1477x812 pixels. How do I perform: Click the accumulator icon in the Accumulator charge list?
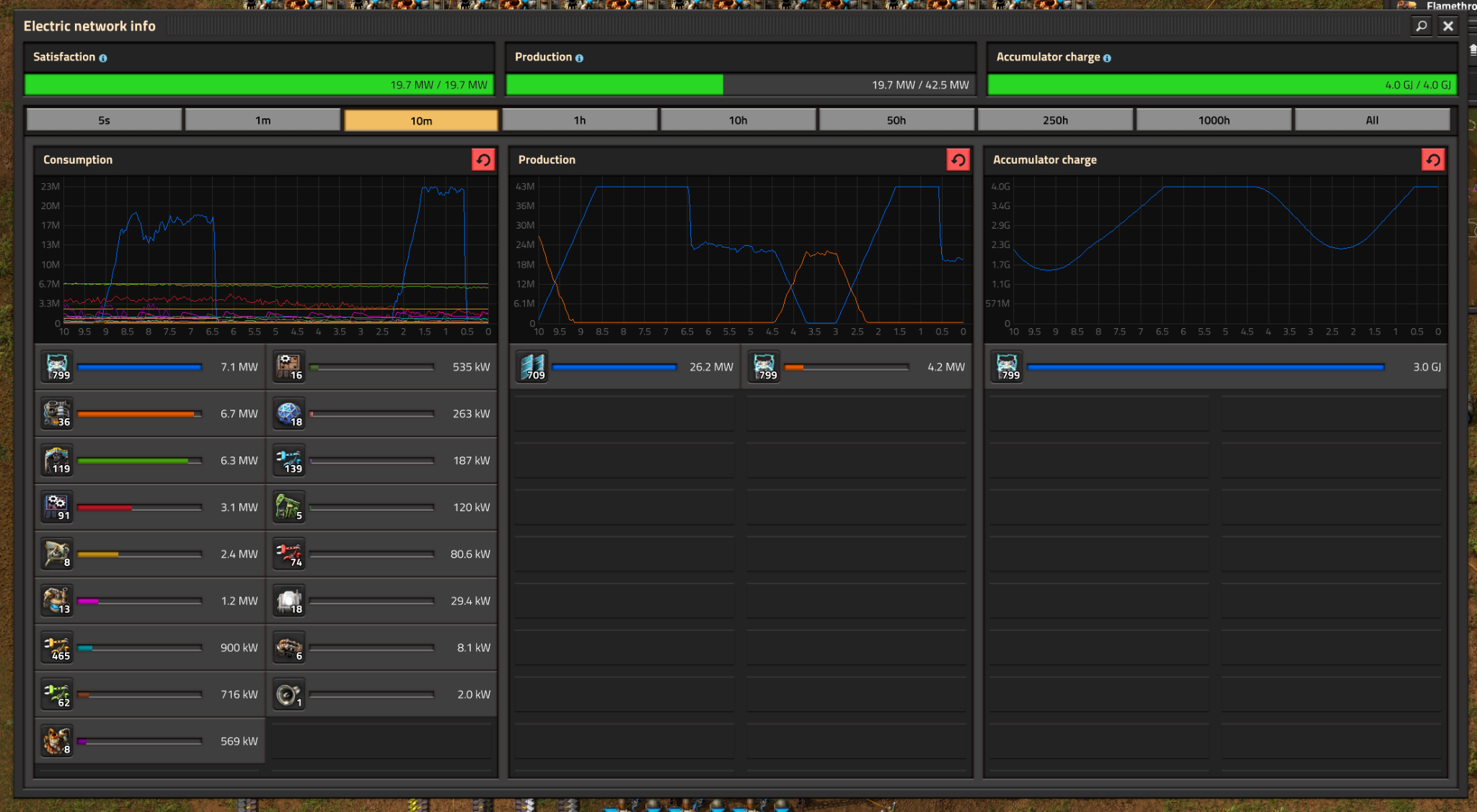[1008, 367]
